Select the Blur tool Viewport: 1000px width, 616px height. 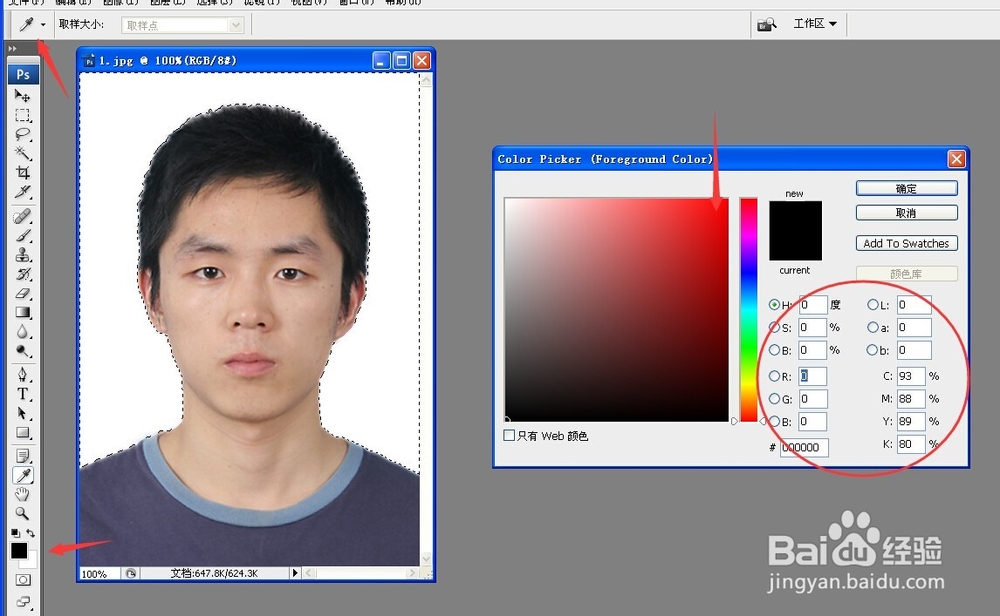[x=22, y=332]
